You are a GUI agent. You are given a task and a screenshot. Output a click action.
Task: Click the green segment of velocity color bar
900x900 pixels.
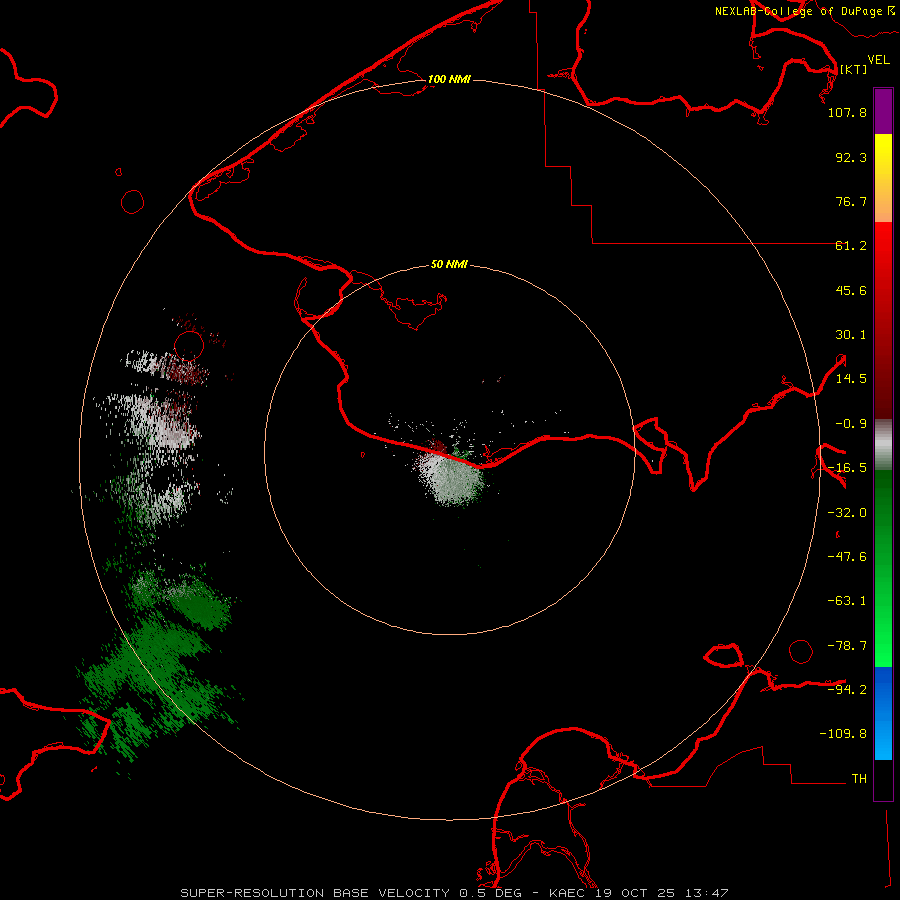pos(883,568)
